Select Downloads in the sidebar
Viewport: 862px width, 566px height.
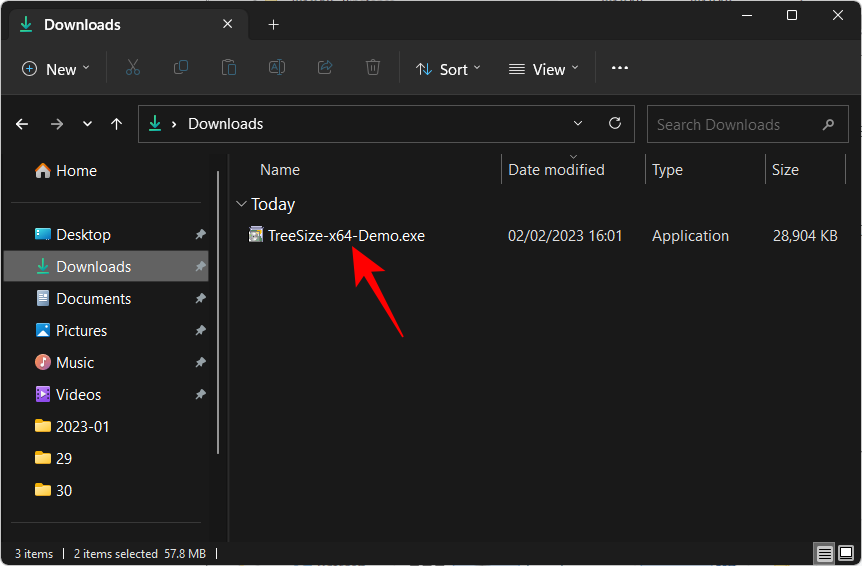point(106,267)
